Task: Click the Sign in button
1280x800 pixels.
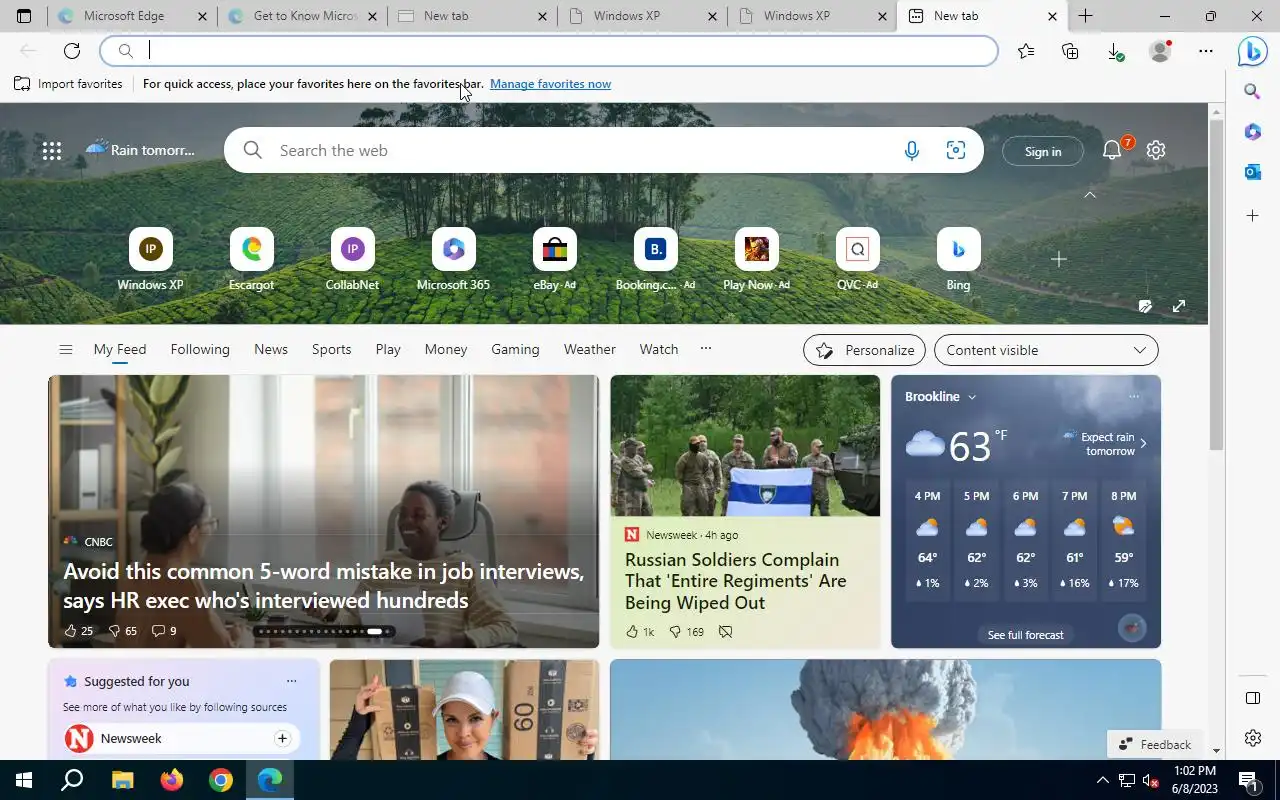Action: click(x=1043, y=151)
